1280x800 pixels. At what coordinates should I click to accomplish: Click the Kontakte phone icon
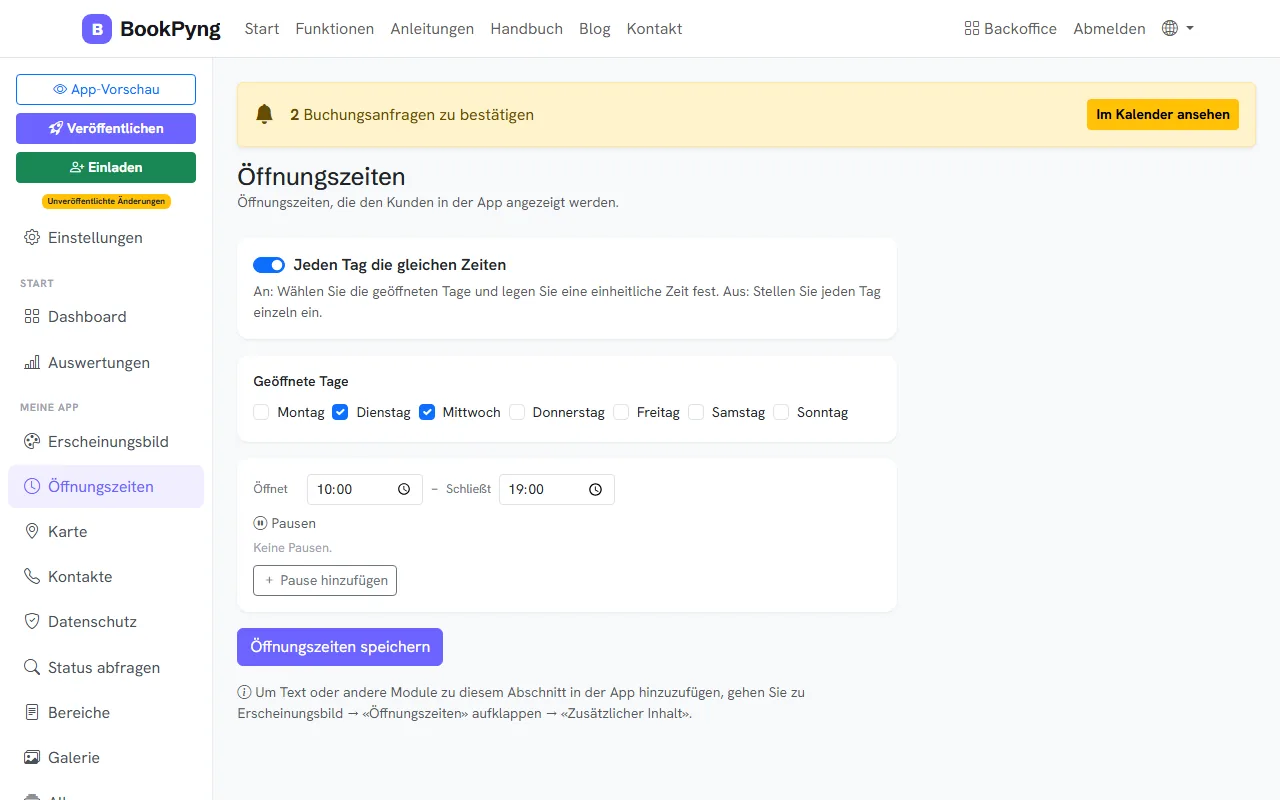[x=32, y=577]
